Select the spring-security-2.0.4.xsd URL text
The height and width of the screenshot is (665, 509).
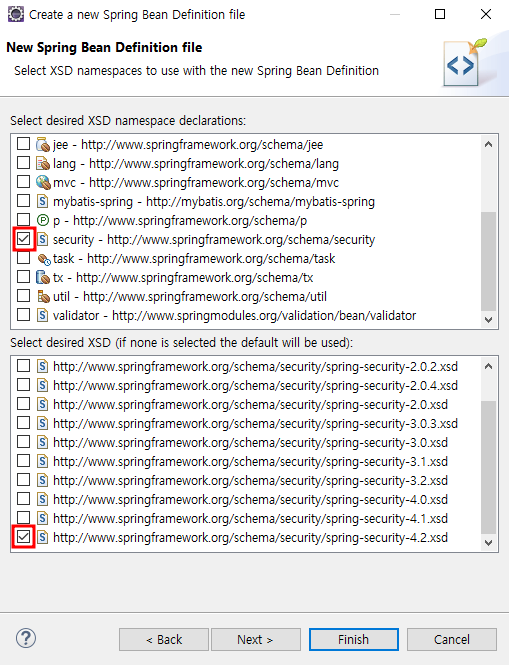tap(255, 386)
